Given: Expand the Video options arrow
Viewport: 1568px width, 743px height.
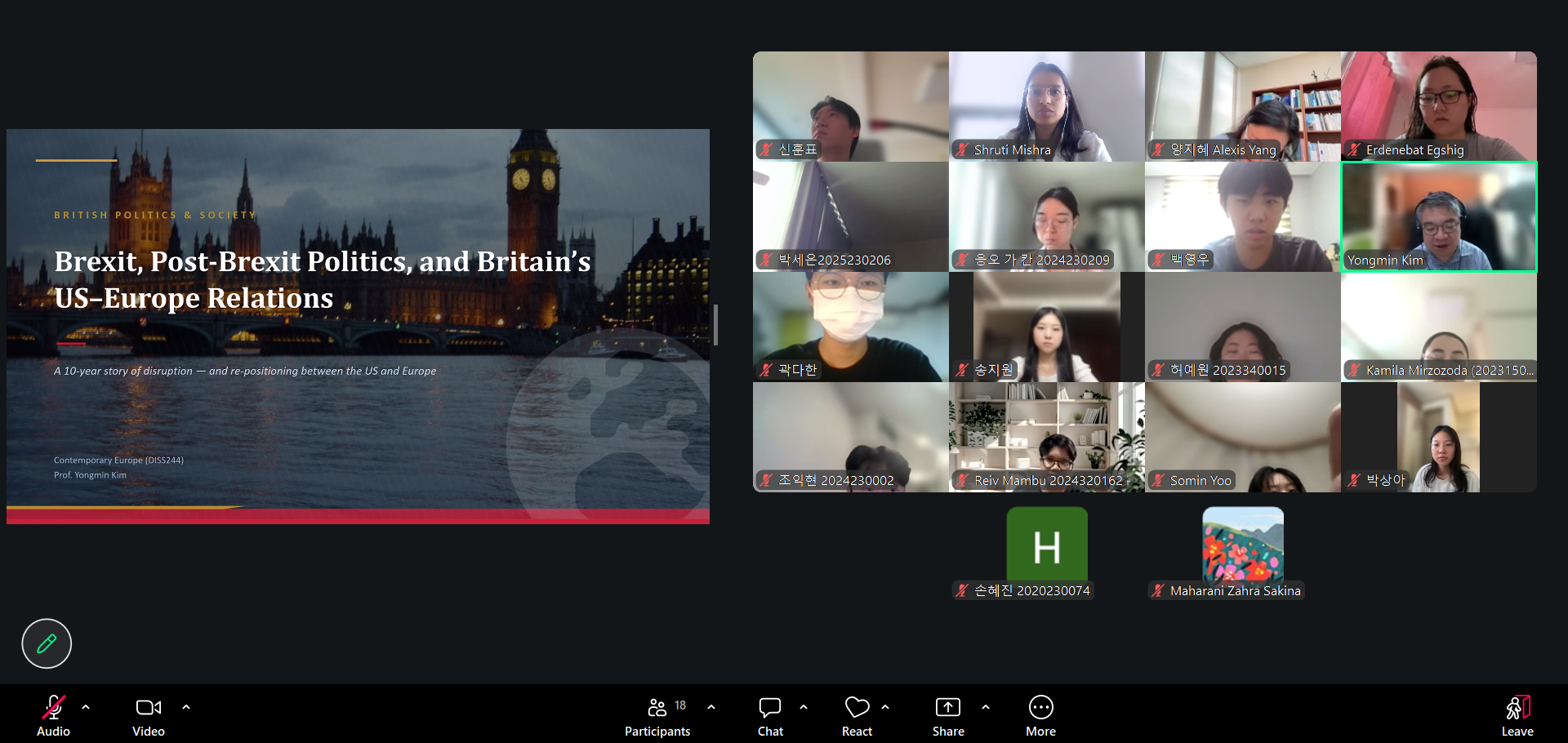Looking at the screenshot, I should point(186,707).
